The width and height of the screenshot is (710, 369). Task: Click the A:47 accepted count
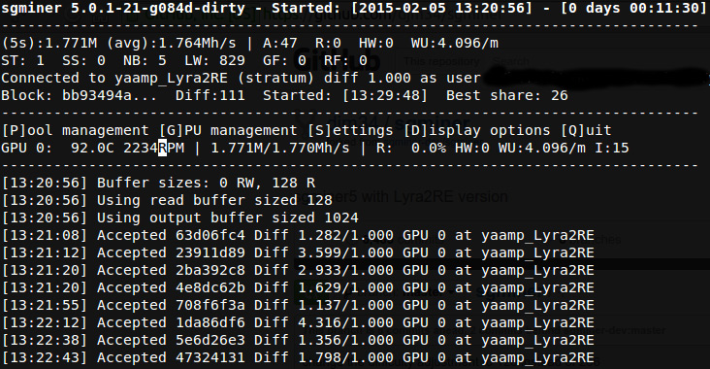[x=279, y=43]
